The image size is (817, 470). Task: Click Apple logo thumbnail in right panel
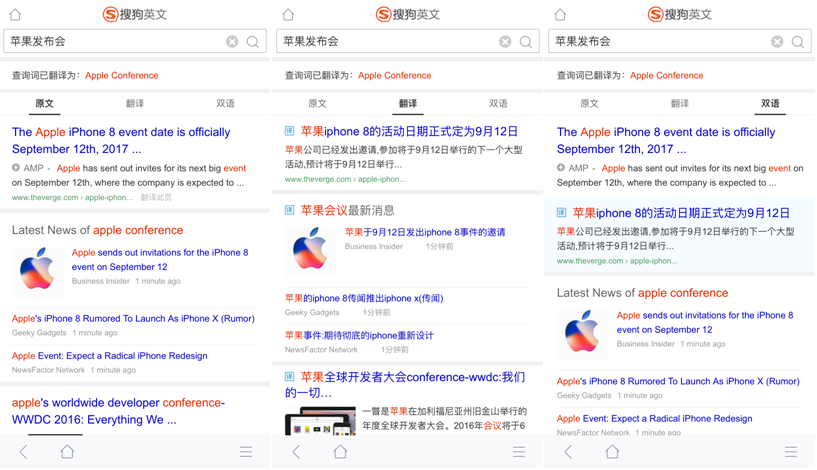(582, 333)
